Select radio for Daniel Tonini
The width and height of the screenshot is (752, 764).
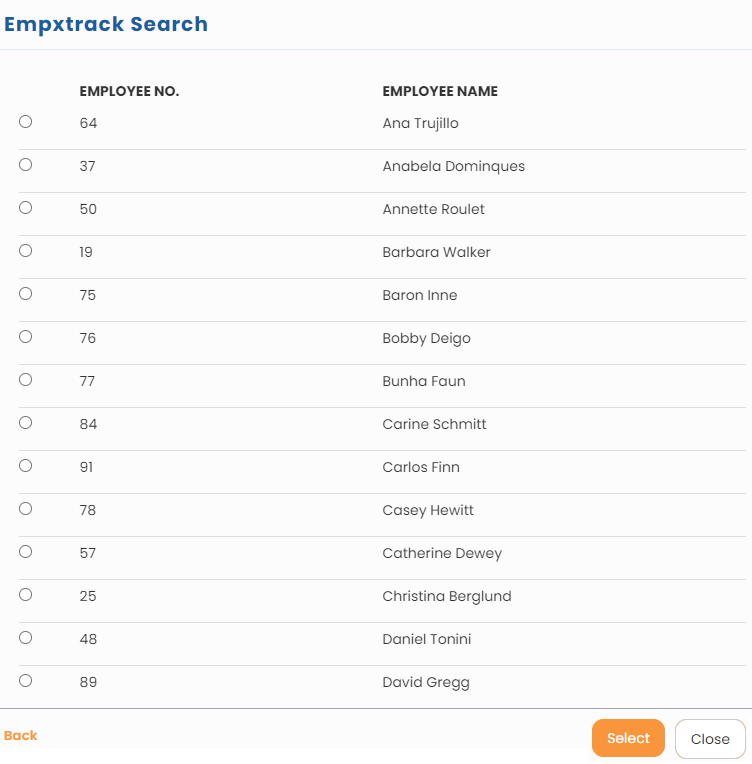[x=26, y=638]
